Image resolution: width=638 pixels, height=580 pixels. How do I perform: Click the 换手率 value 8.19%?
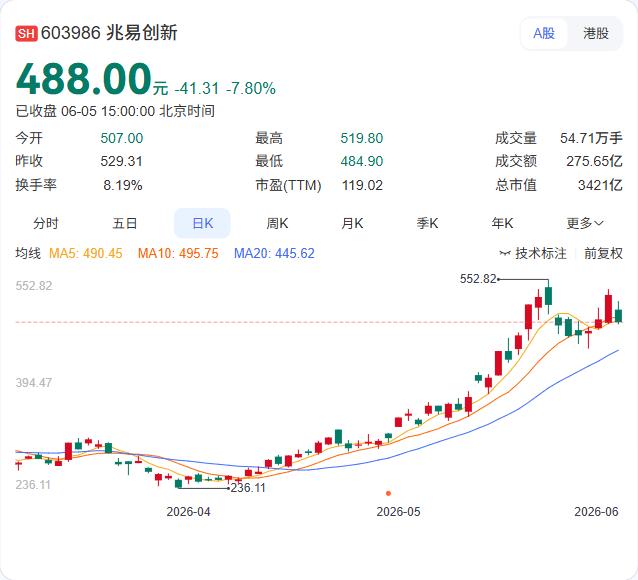pos(123,185)
